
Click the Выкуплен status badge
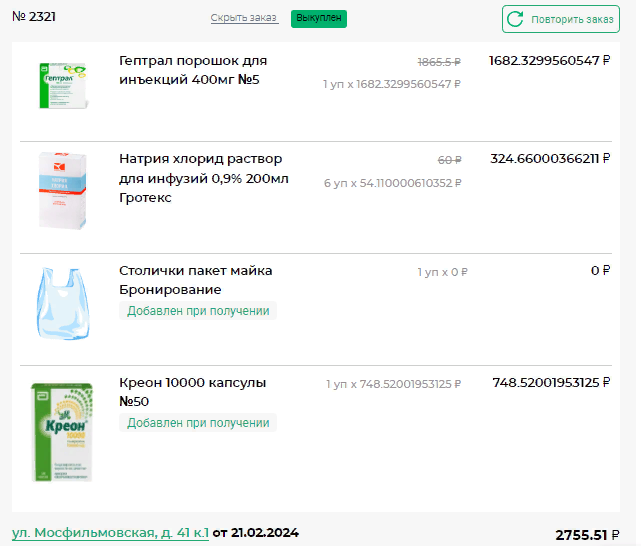319,19
